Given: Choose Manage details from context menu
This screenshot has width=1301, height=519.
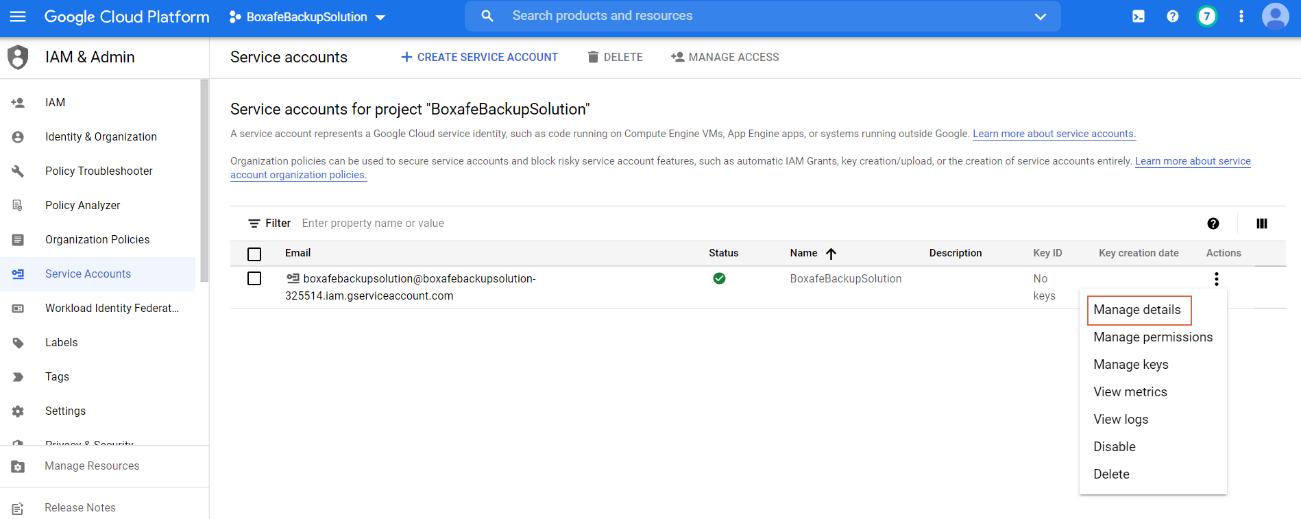Looking at the screenshot, I should click(1137, 310).
